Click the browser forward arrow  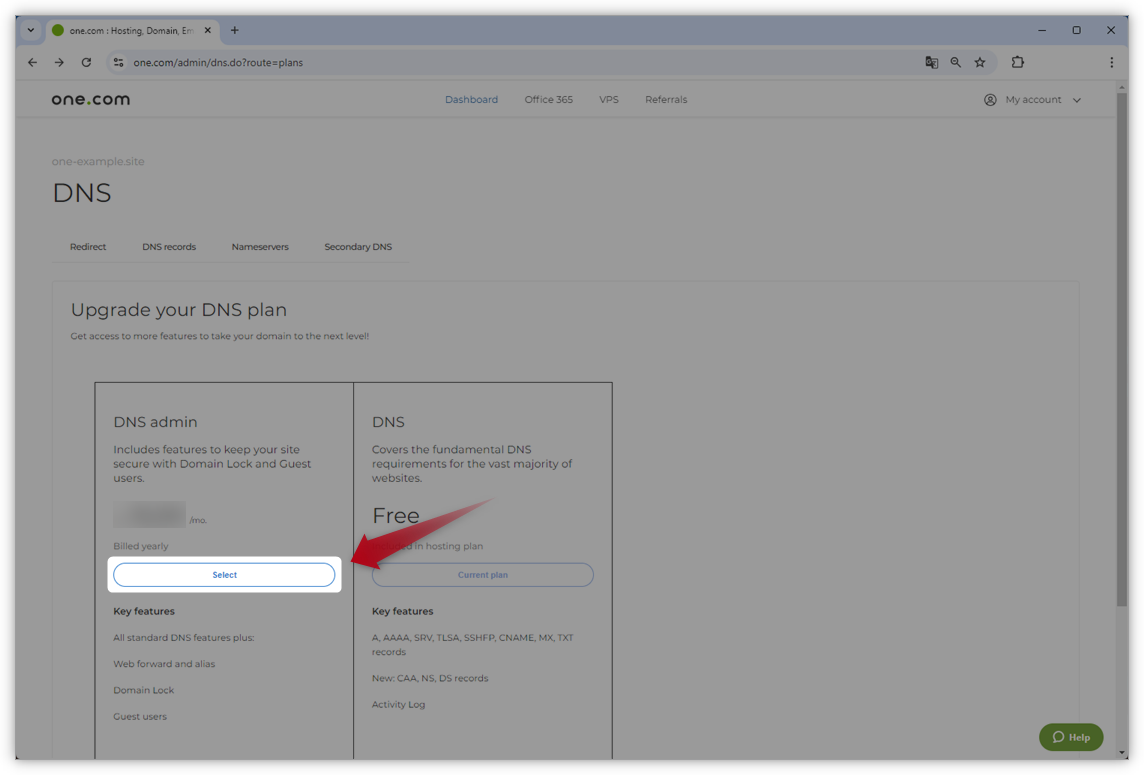59,63
